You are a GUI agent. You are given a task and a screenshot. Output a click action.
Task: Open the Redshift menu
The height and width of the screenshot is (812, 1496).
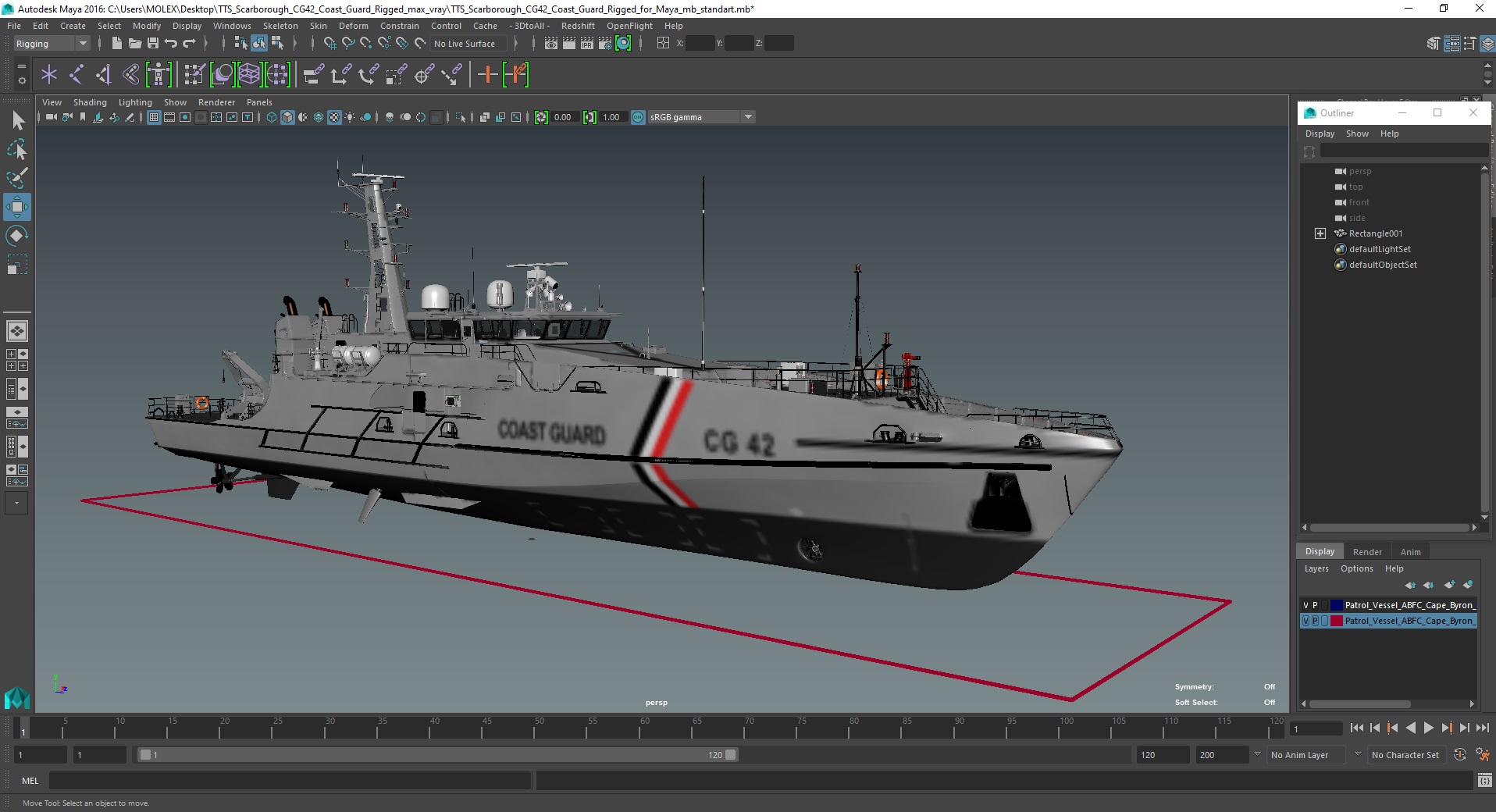pyautogui.click(x=578, y=26)
